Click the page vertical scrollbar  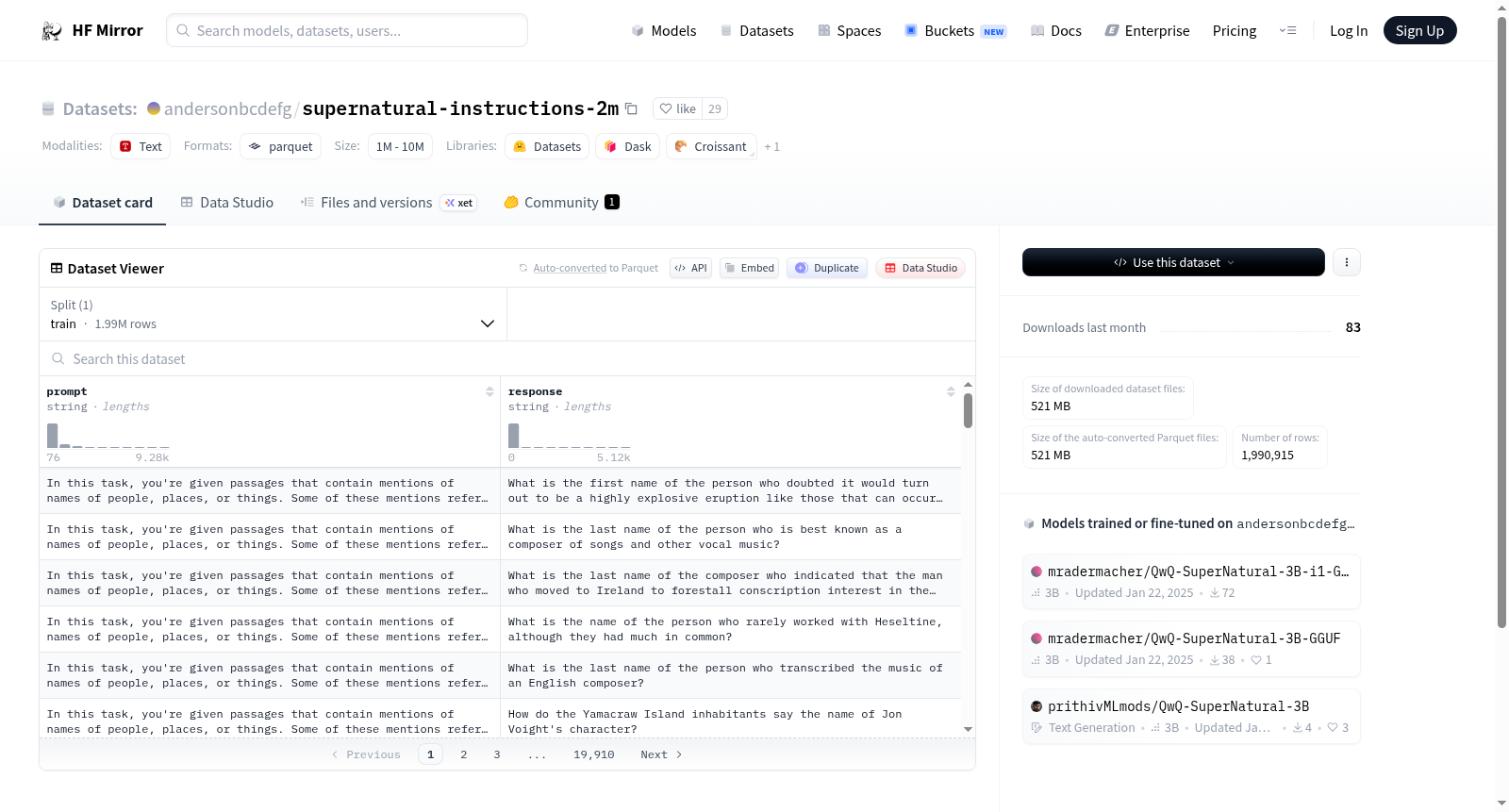[1501, 321]
